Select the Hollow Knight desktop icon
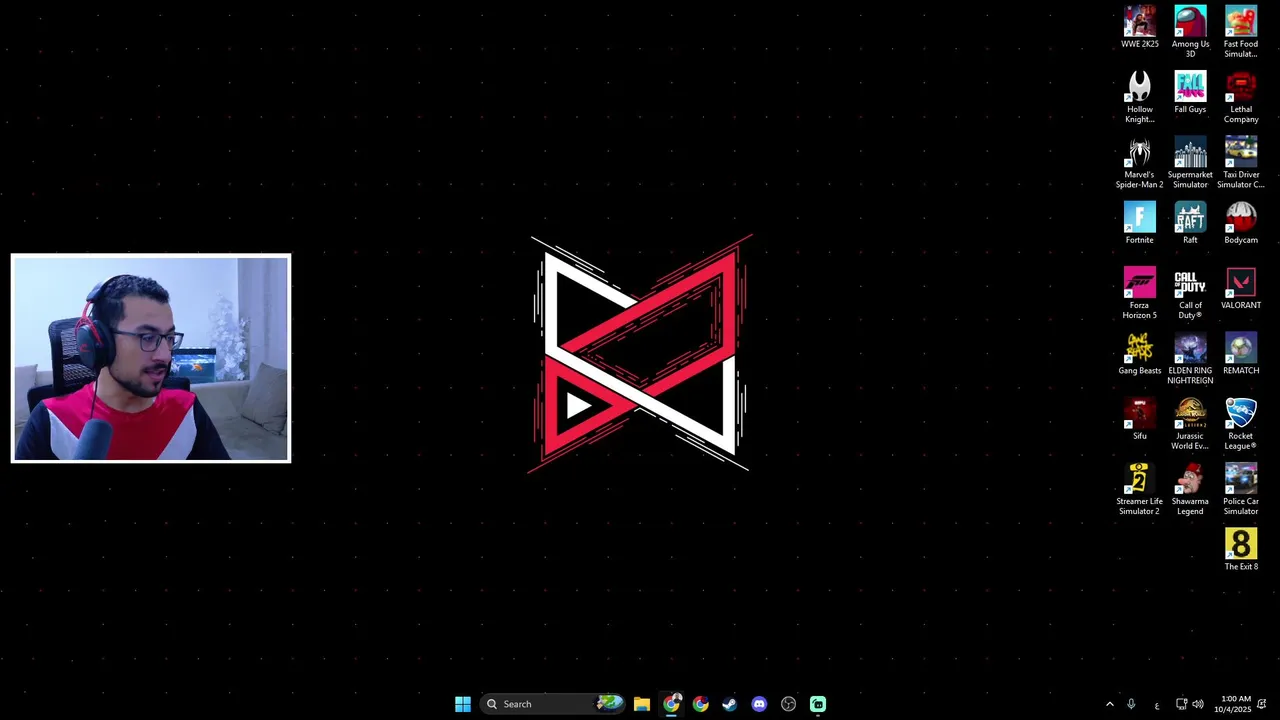Image resolution: width=1280 pixels, height=720 pixels. tap(1139, 97)
